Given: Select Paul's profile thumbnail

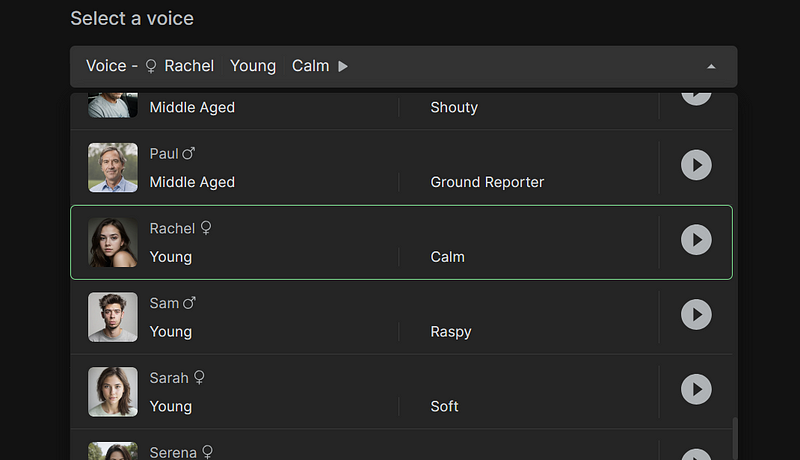Looking at the screenshot, I should tap(113, 167).
